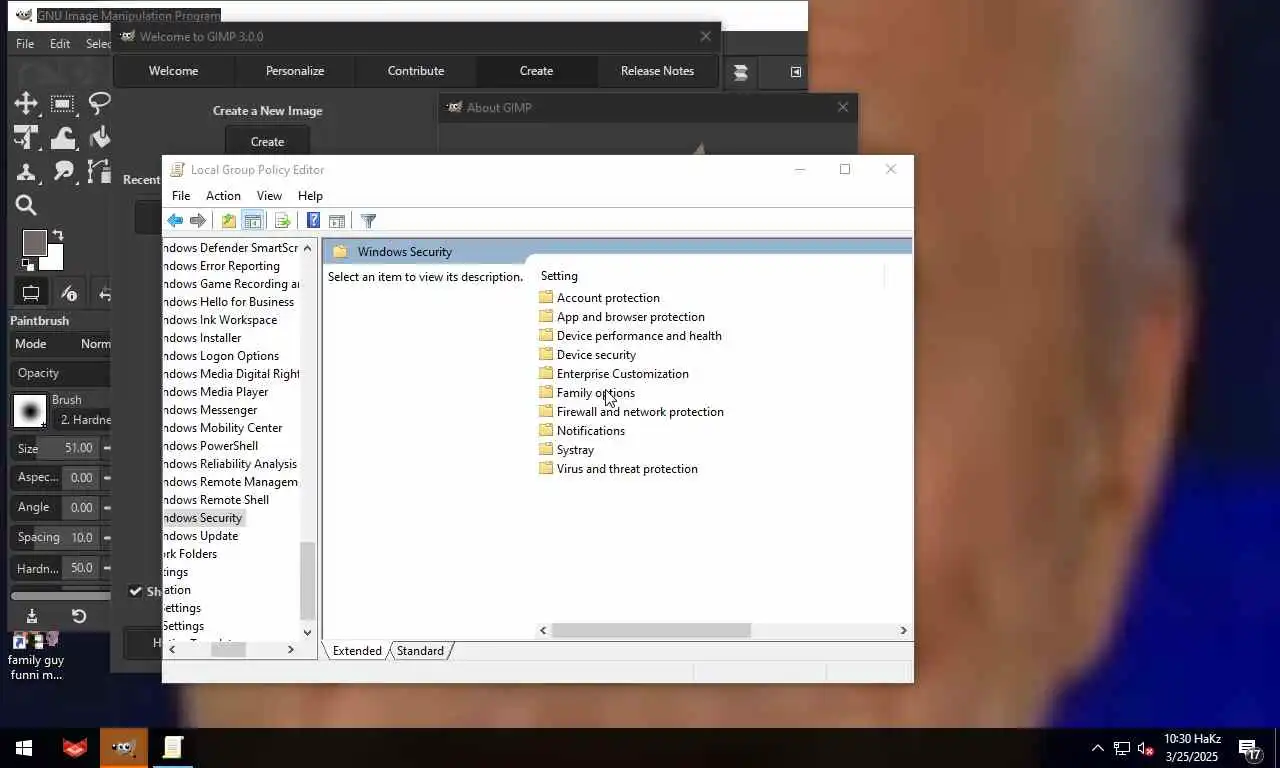Toggle the checked checkbox in GIMP Welcome dialog

pos(136,591)
